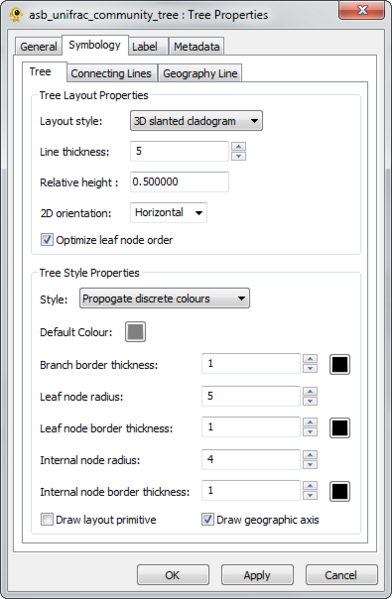Open the Branch border colour swatch
The image size is (392, 599).
point(340,364)
